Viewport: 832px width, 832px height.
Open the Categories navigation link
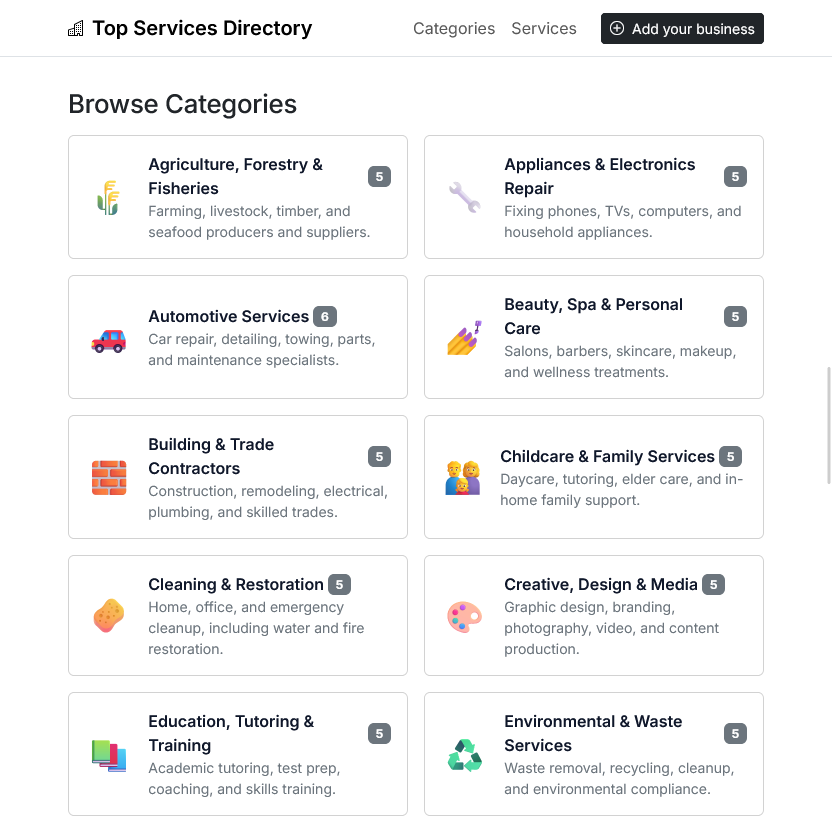pyautogui.click(x=454, y=28)
